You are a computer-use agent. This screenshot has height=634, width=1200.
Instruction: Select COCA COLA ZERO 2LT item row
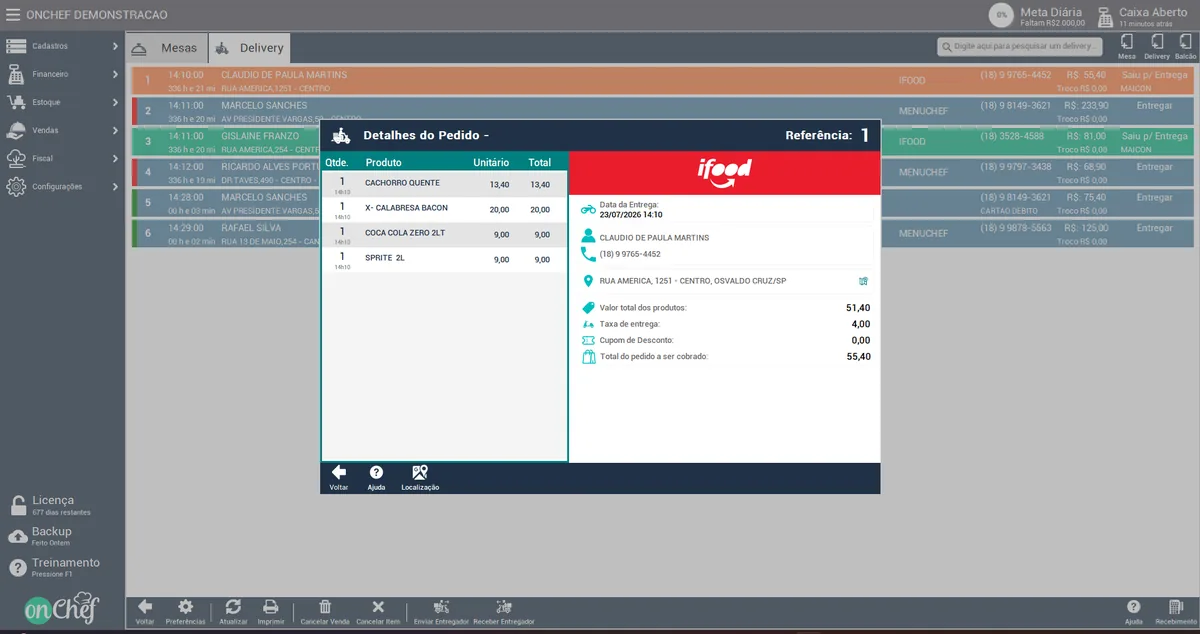tap(444, 235)
